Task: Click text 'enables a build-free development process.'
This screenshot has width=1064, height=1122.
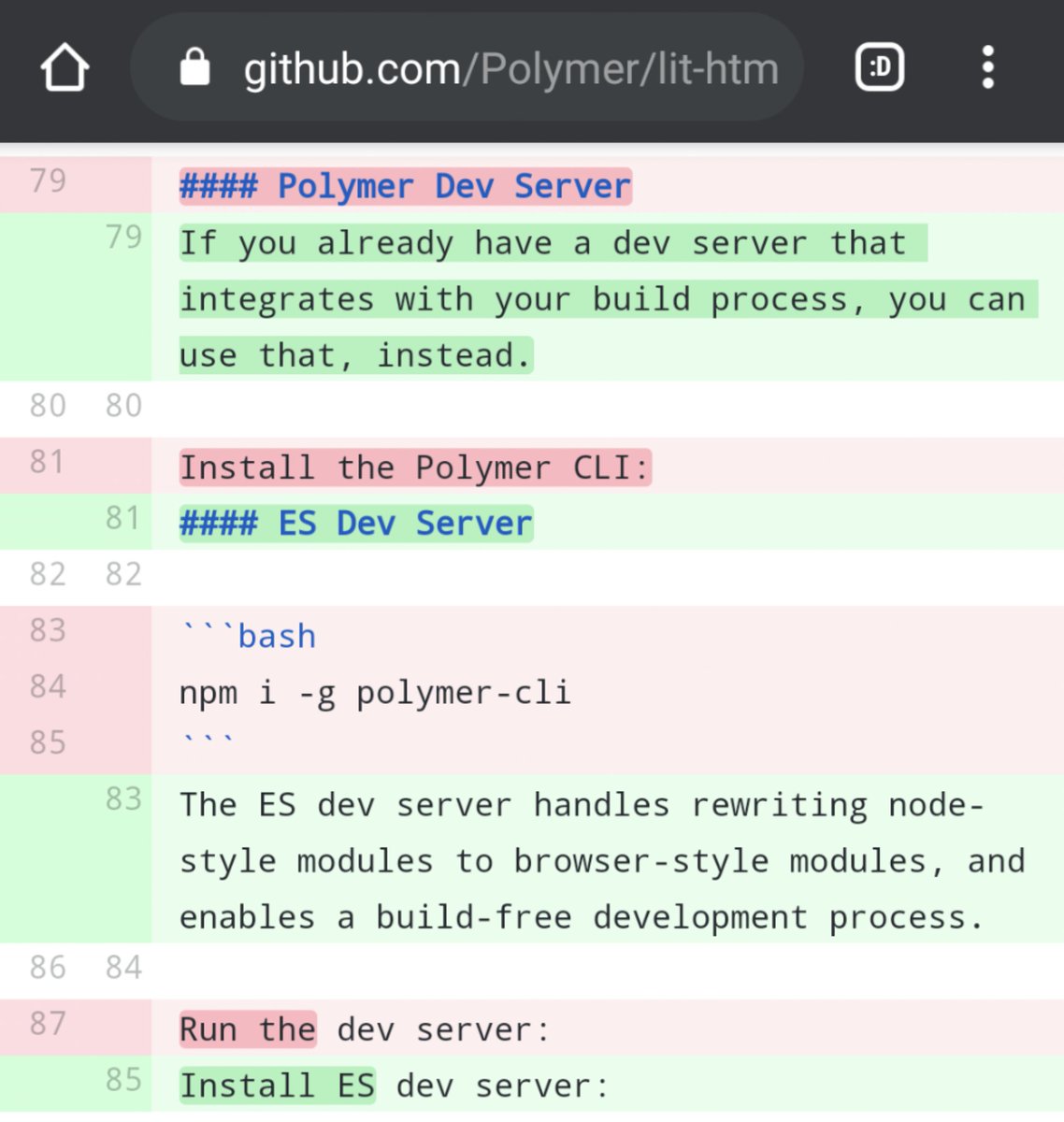Action: point(582,916)
